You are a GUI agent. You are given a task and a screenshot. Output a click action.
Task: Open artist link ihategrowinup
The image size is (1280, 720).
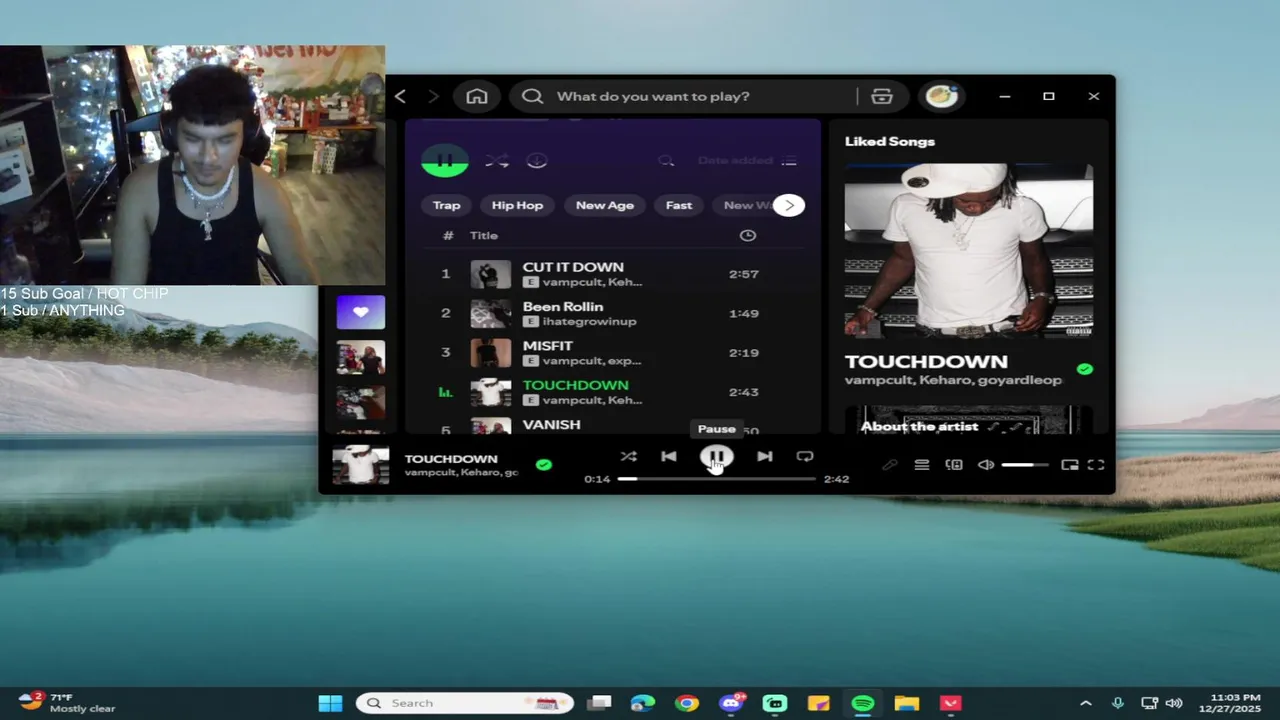pos(589,322)
